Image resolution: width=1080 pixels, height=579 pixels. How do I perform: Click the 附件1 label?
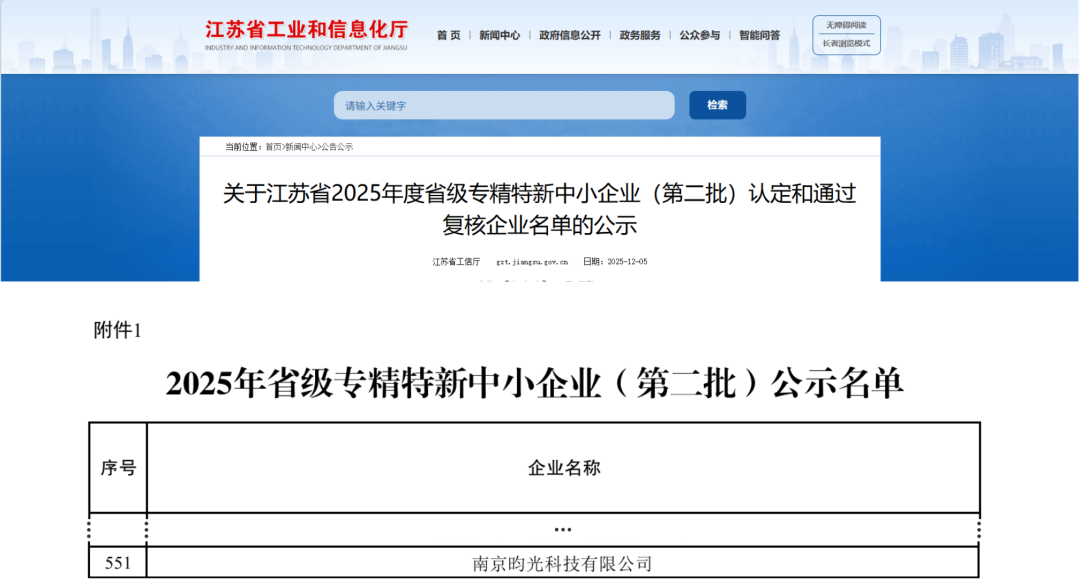(x=117, y=330)
